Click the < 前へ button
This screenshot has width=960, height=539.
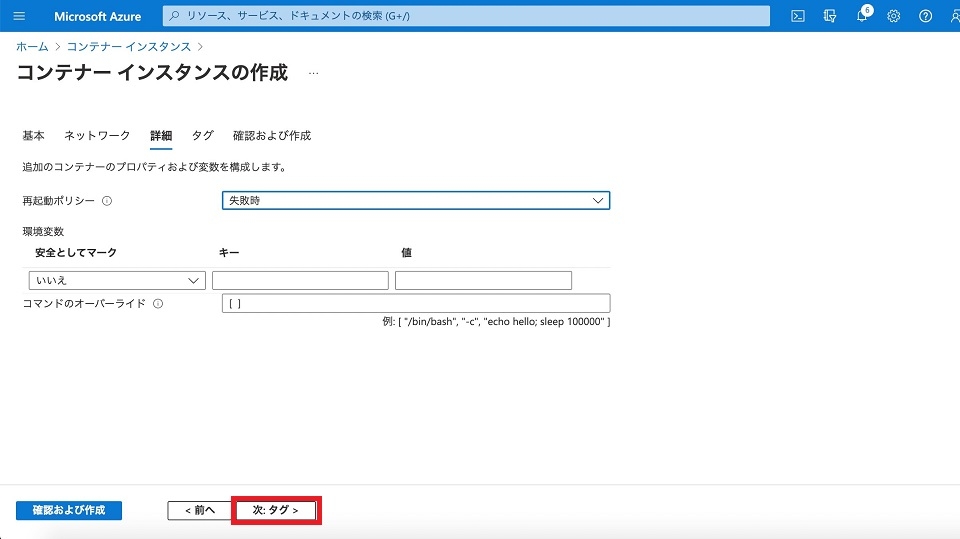200,510
